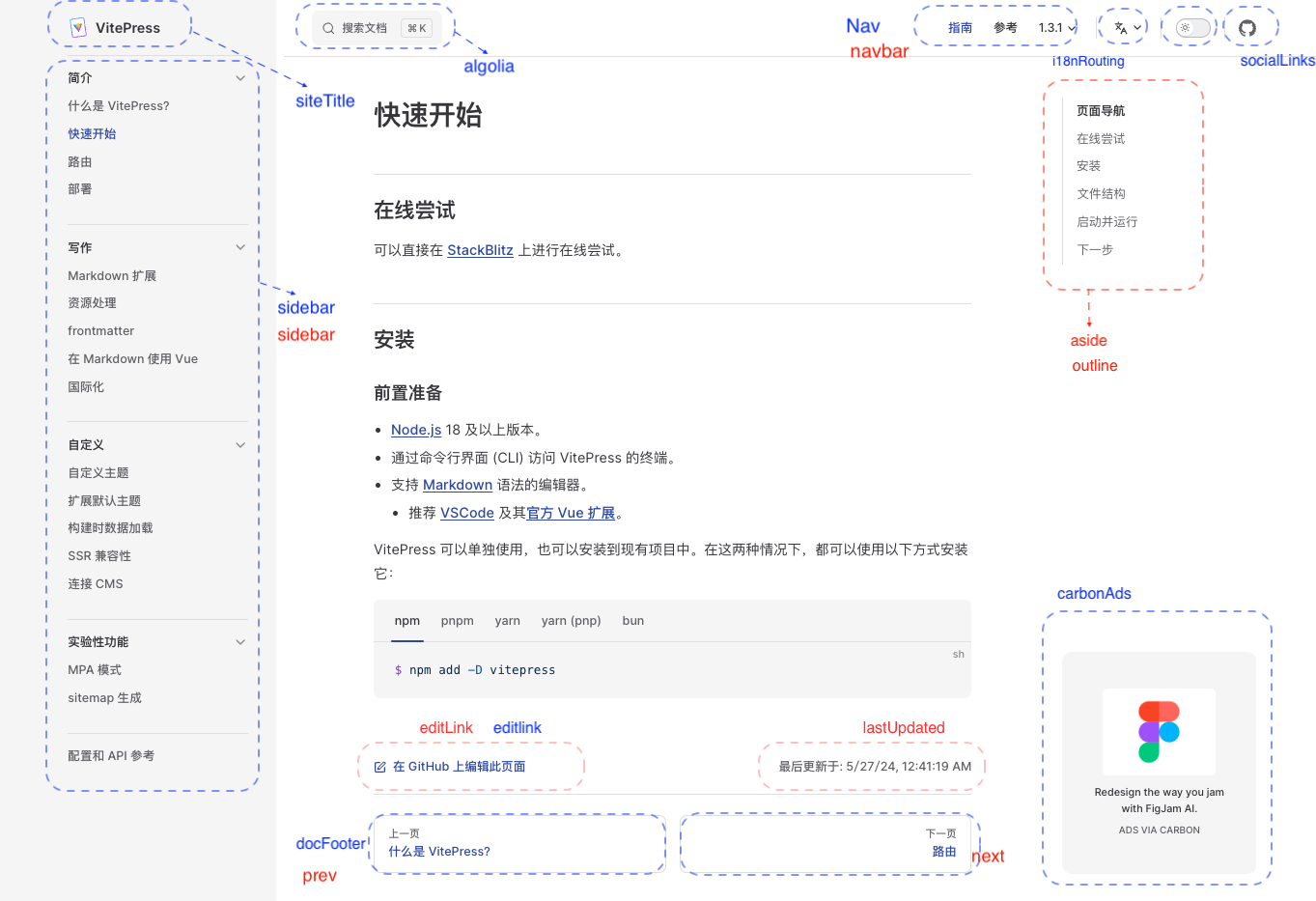Open the 指南 navbar menu item

(x=961, y=28)
